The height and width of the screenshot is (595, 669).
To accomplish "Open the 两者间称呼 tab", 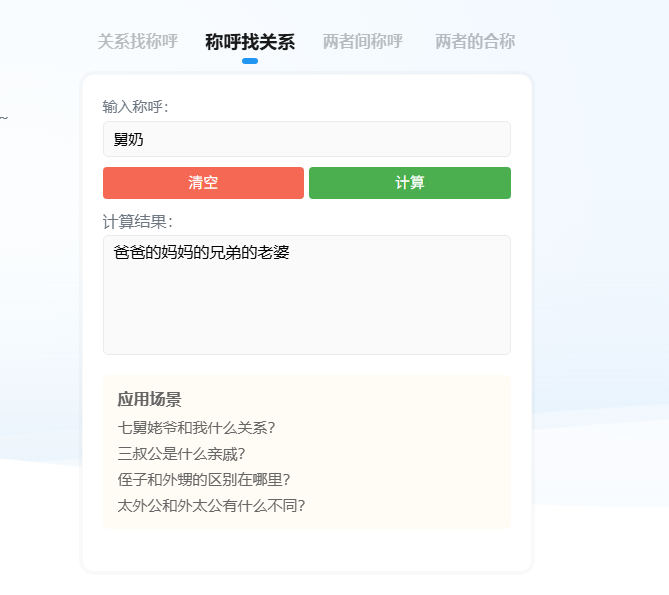I will [x=362, y=42].
